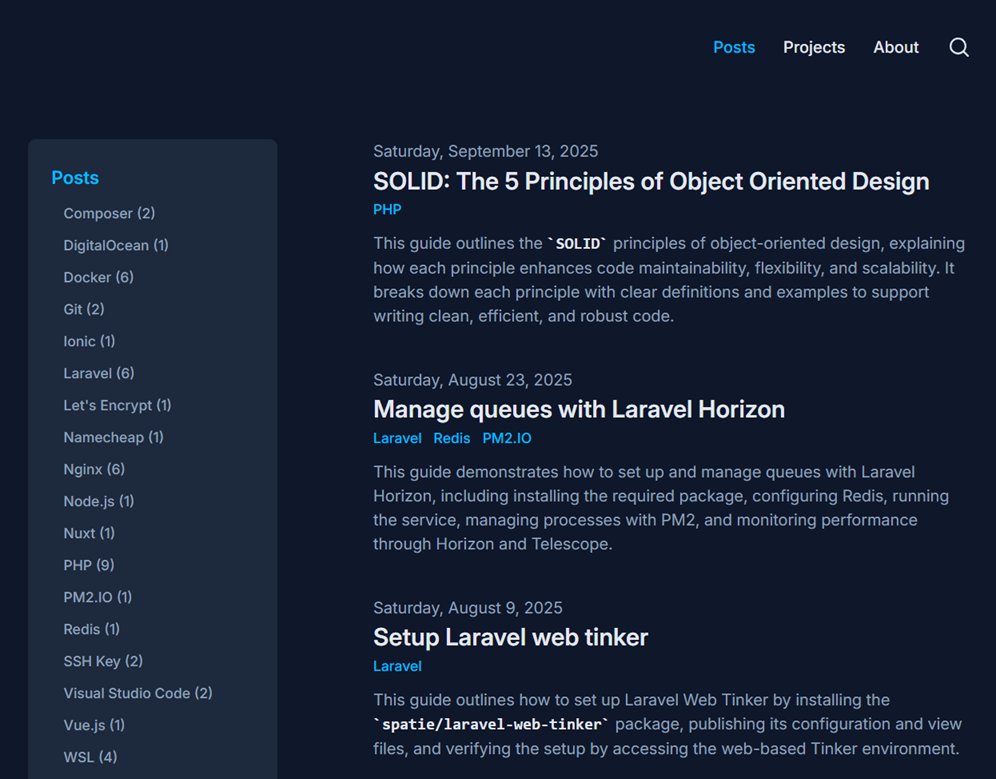
Task: Click the search magnifier icon
Action: click(x=958, y=48)
